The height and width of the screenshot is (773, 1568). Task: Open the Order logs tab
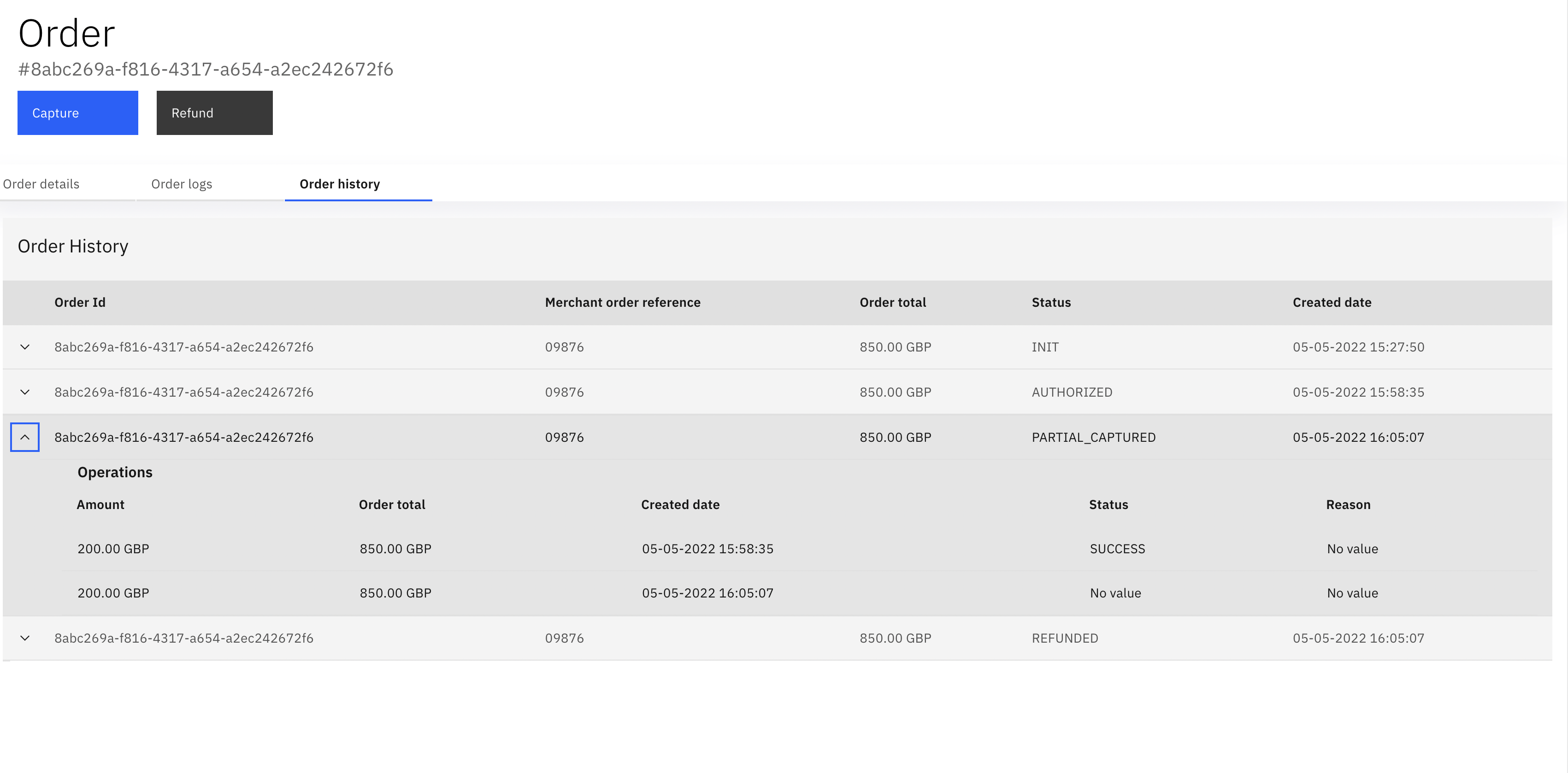point(182,184)
